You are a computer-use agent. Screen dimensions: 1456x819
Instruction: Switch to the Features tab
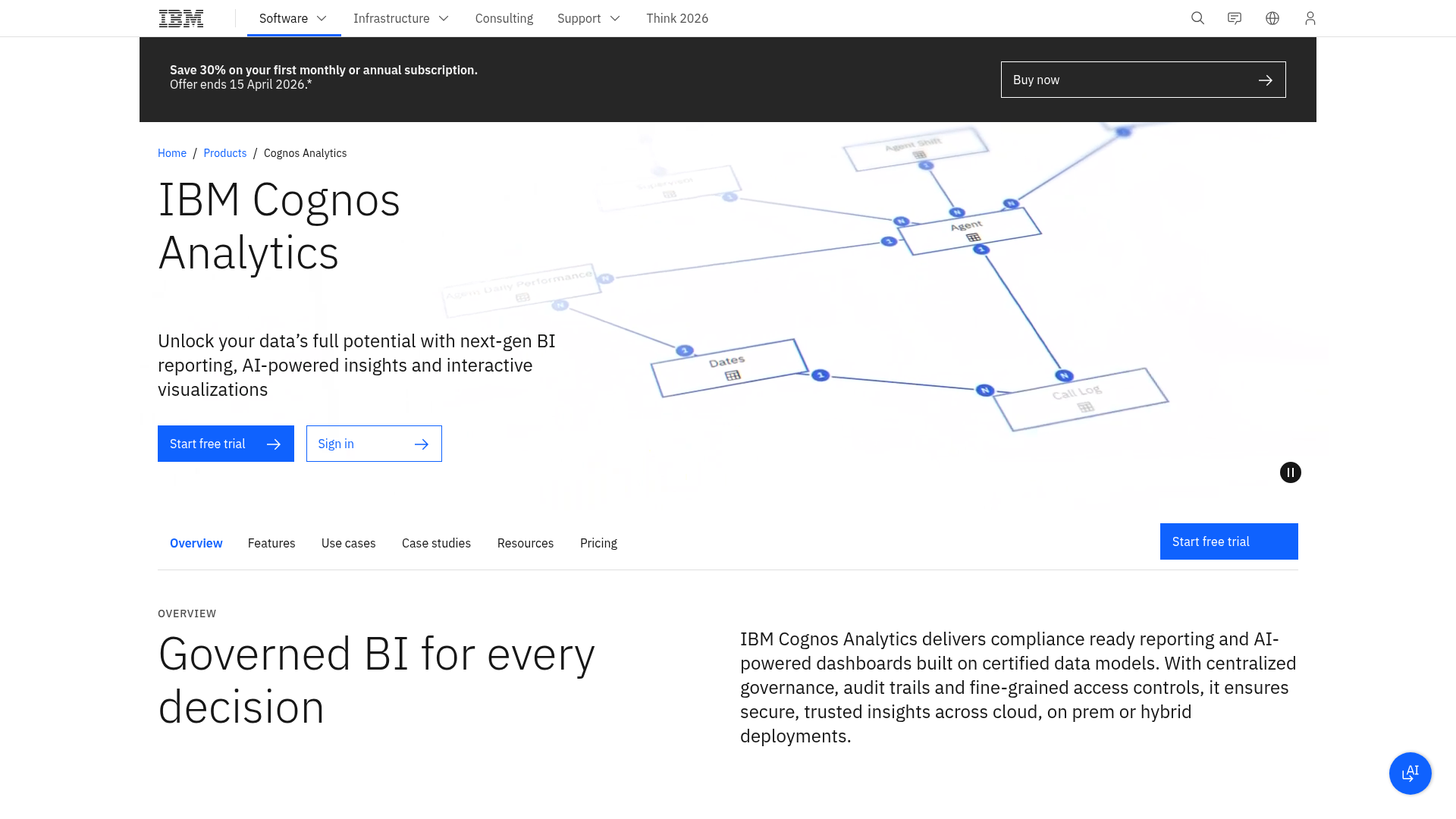pos(271,543)
